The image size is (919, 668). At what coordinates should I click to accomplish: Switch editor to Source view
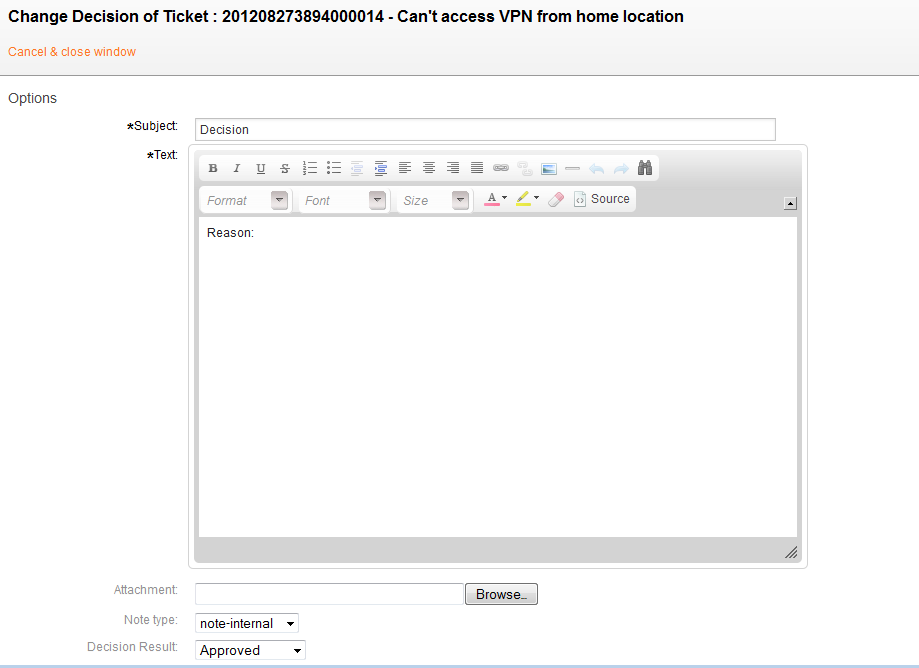pos(602,199)
